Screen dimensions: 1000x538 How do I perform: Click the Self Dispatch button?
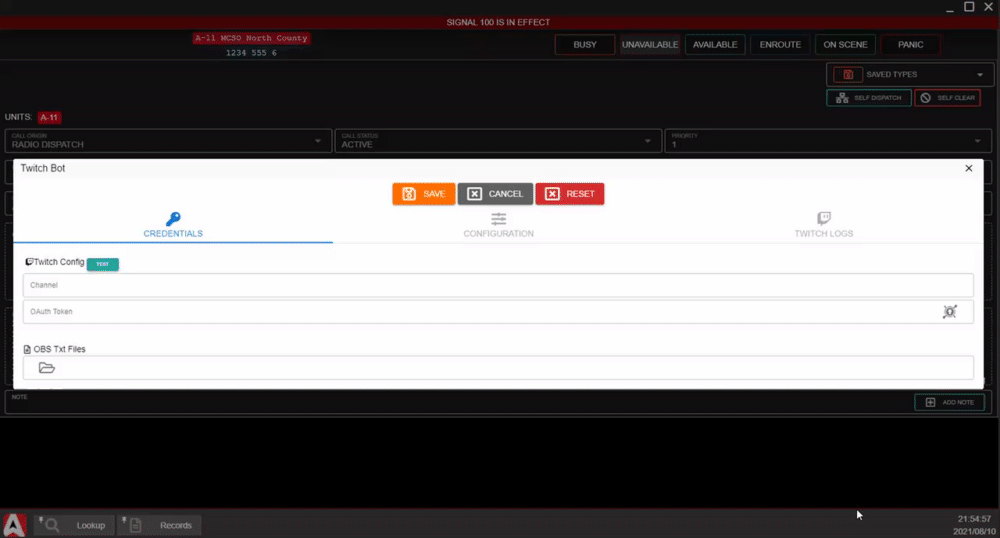[869, 98]
